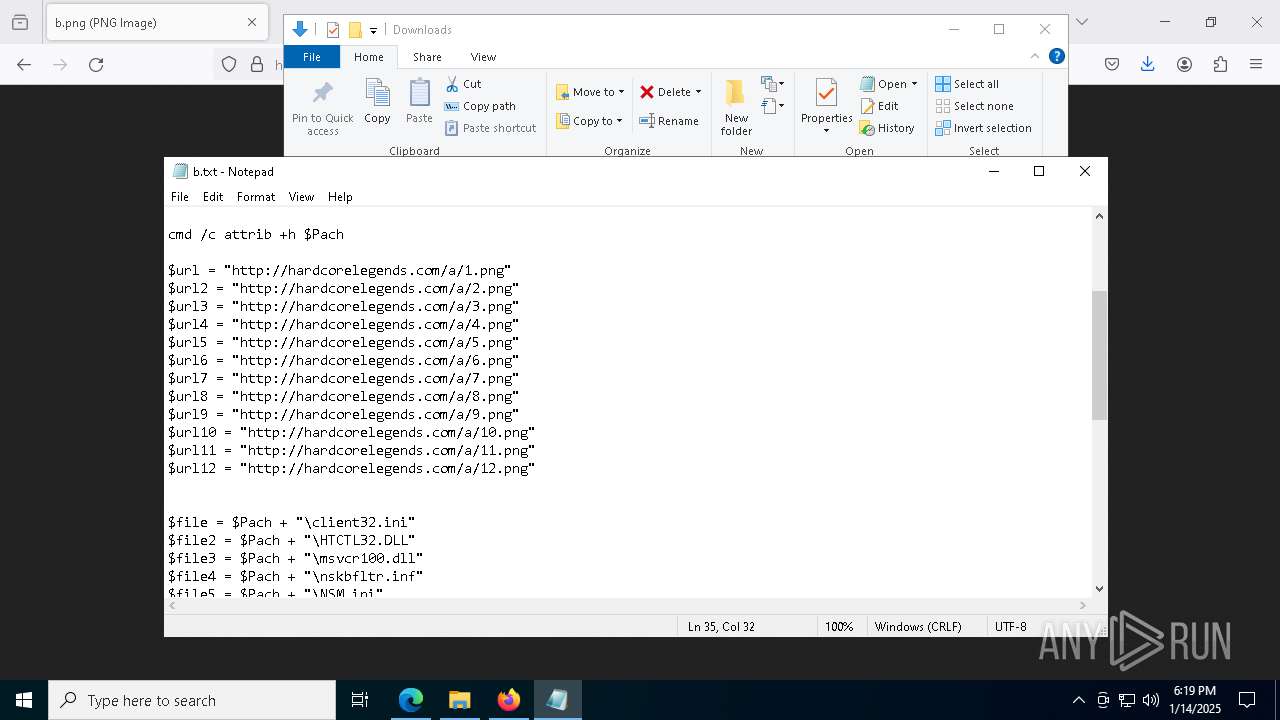Open the notification center icon
Screen dimensions: 1280x720
[1247, 700]
